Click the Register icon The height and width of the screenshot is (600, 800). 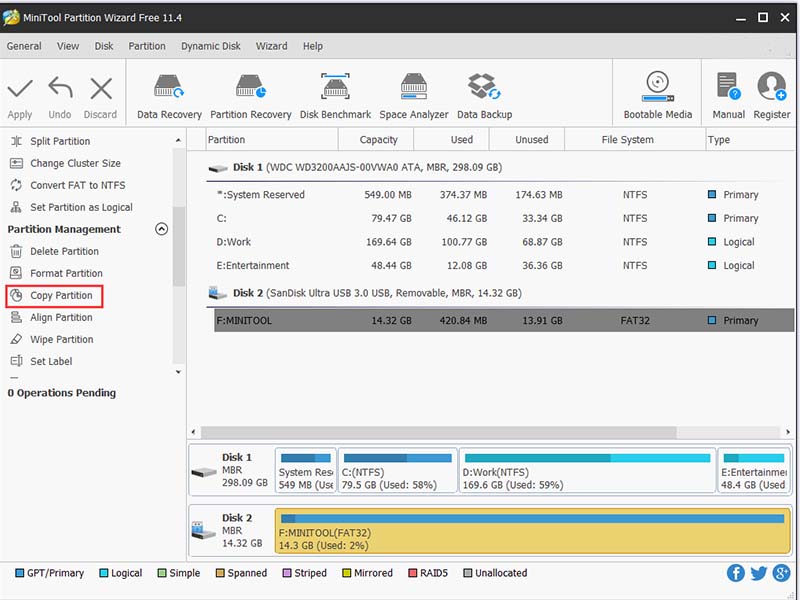tap(771, 87)
